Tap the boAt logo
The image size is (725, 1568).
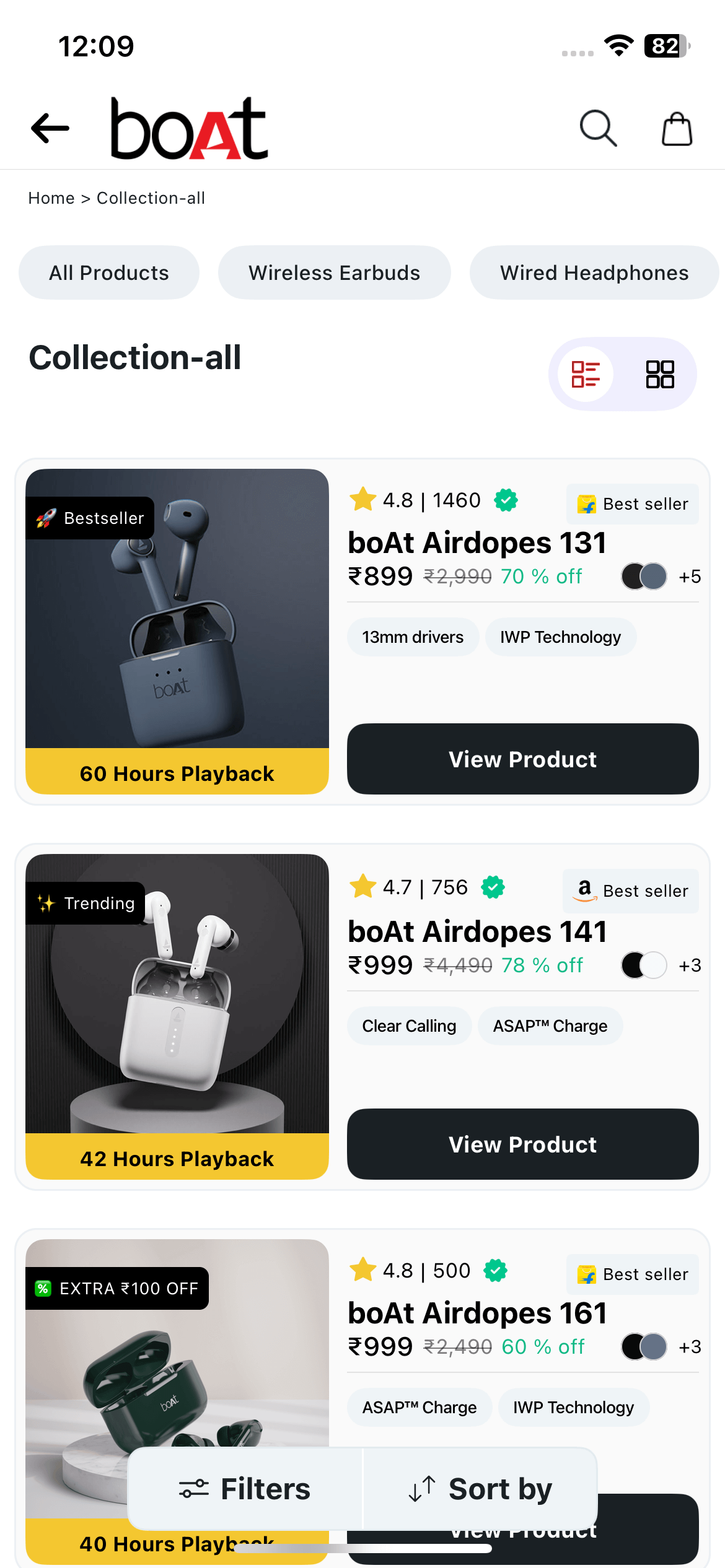point(189,128)
